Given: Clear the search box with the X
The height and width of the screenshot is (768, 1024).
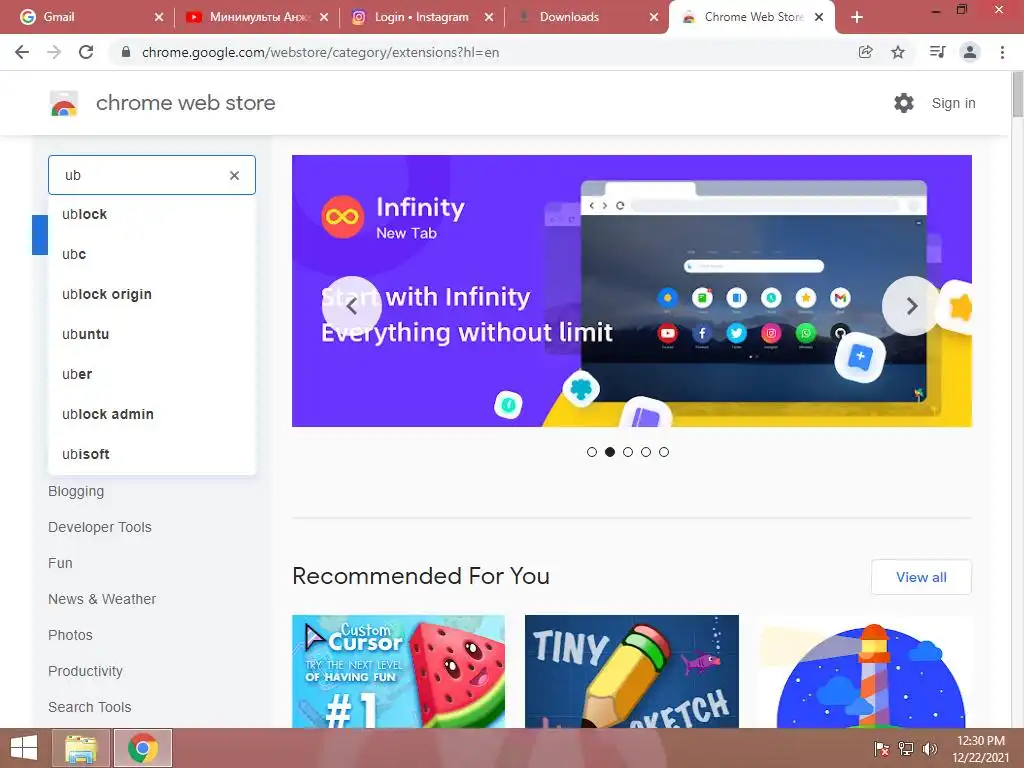Looking at the screenshot, I should 234,175.
